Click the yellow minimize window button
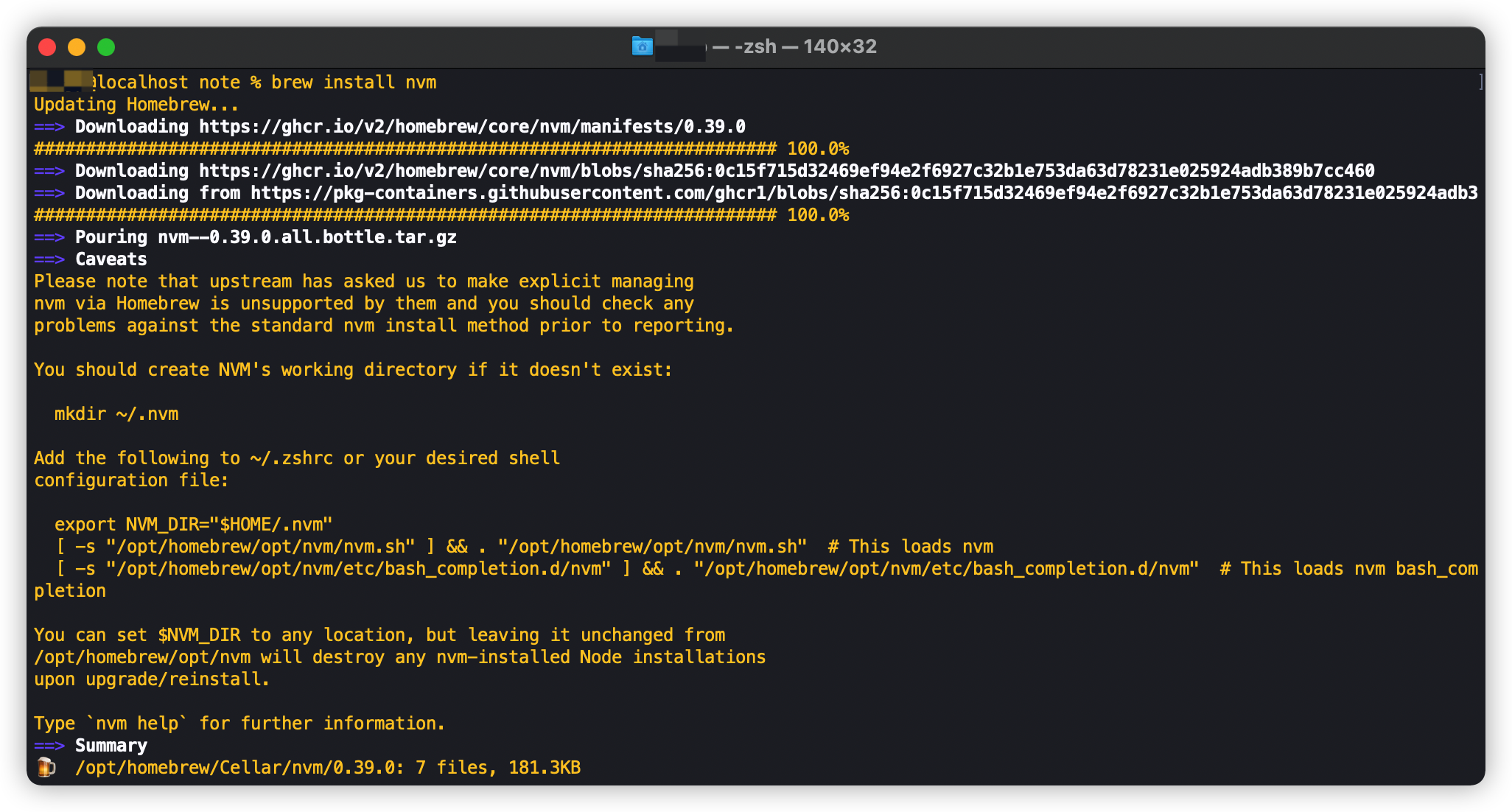This screenshot has height=812, width=1512. click(77, 47)
